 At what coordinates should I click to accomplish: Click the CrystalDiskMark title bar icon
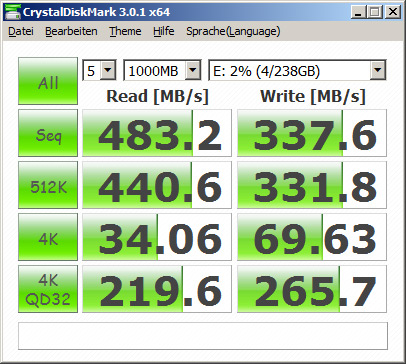[x=13, y=12]
